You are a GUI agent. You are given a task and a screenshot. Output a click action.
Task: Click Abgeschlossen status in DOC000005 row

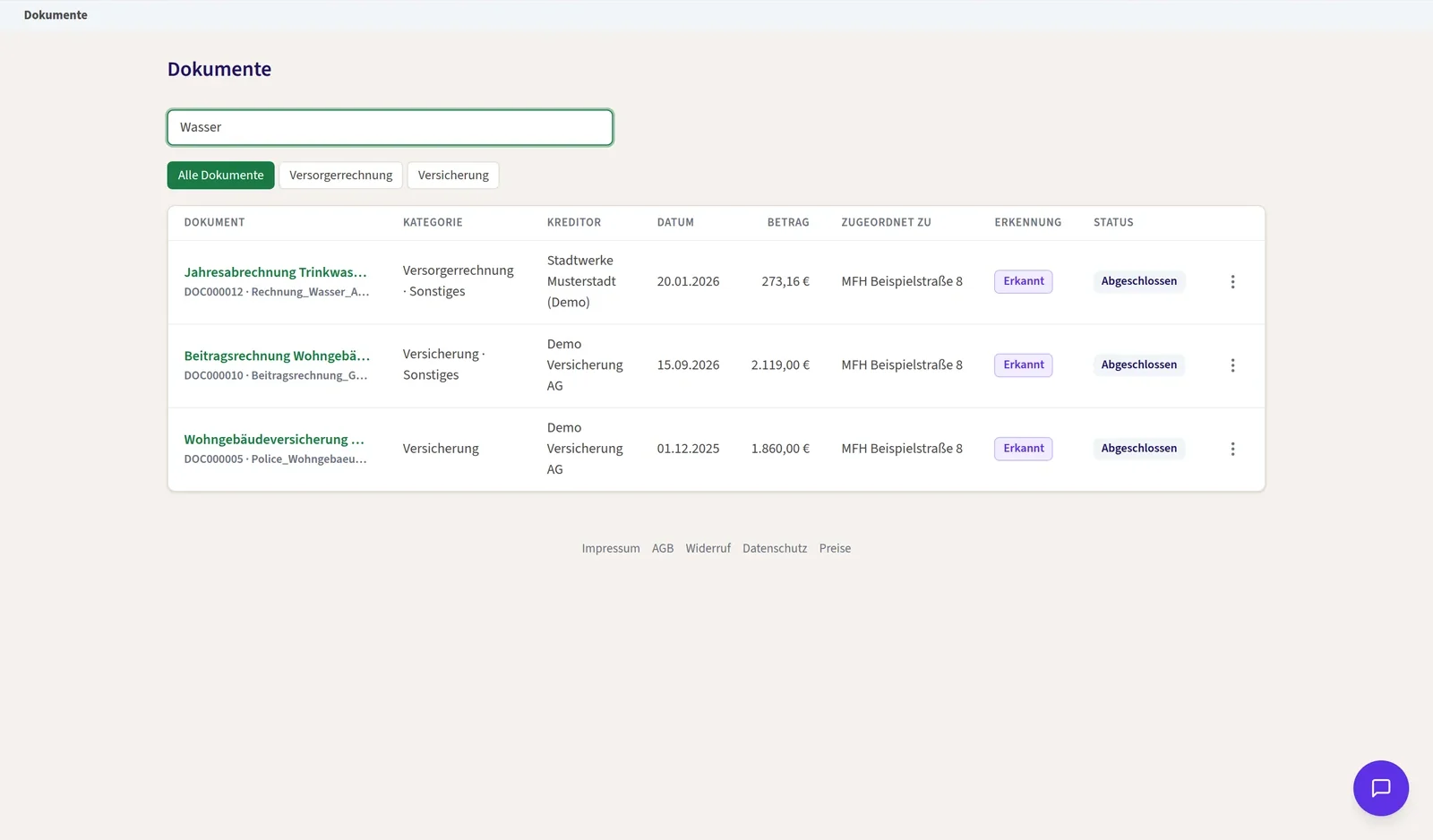(x=1138, y=449)
